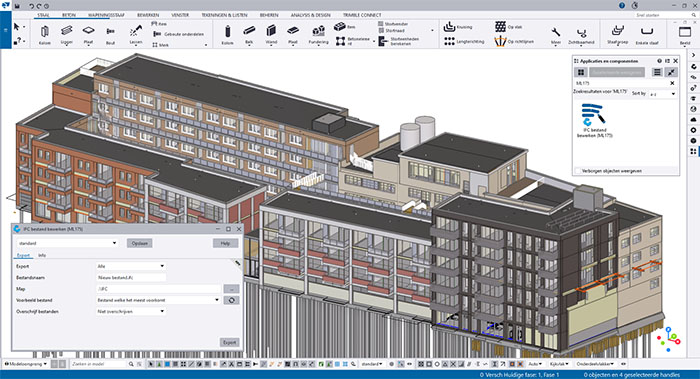Screen dimensions: 700x379
Task: Select the Op vlak mesh tool
Action: (508, 27)
